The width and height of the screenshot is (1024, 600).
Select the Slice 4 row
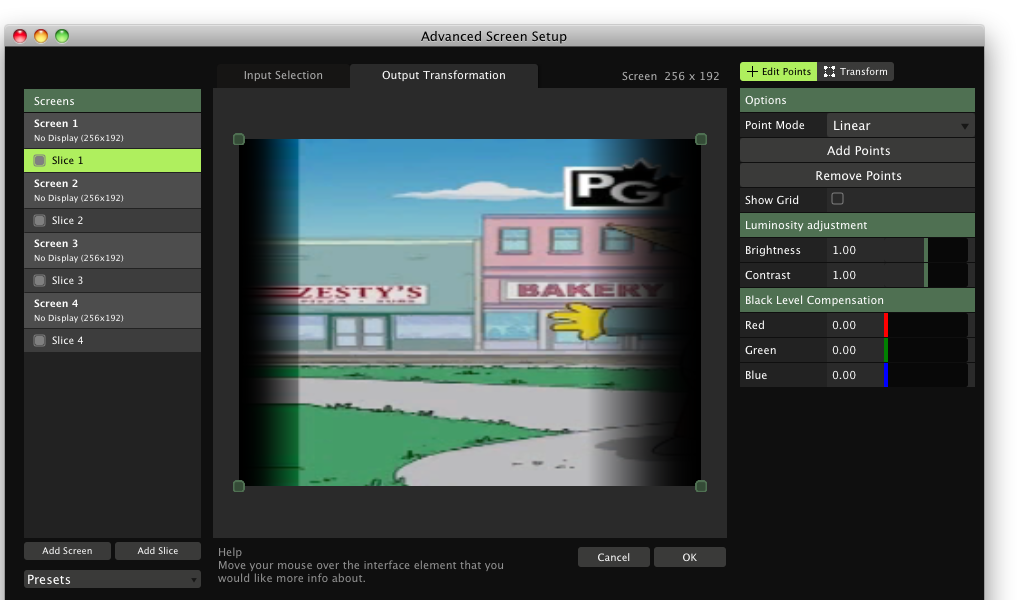click(112, 341)
